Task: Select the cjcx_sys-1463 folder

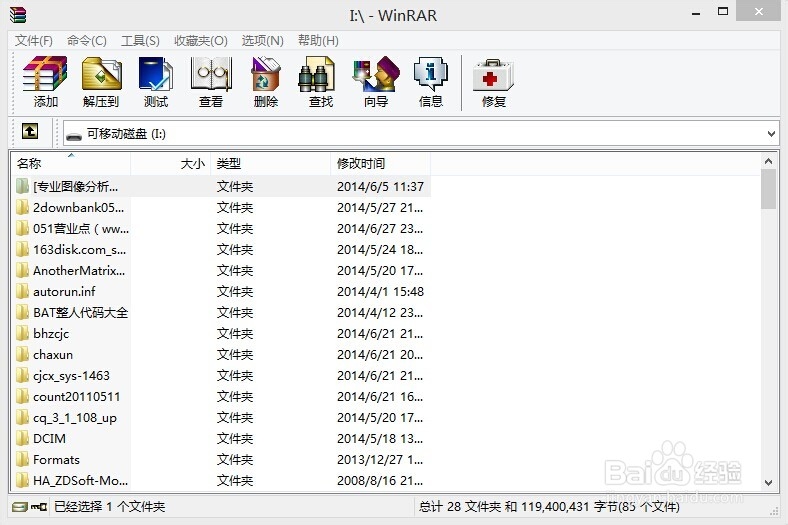Action: (71, 376)
